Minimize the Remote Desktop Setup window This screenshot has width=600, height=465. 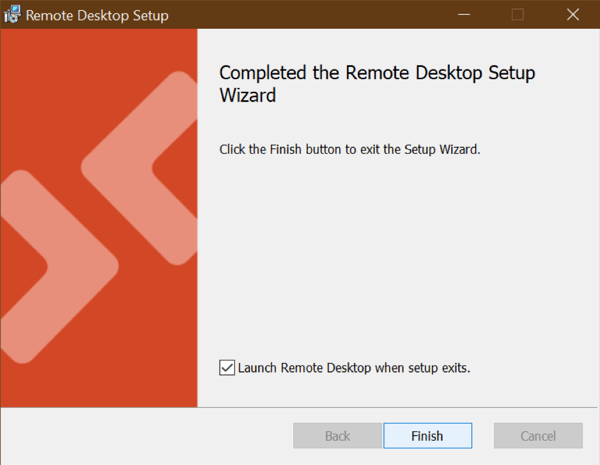pyautogui.click(x=464, y=15)
